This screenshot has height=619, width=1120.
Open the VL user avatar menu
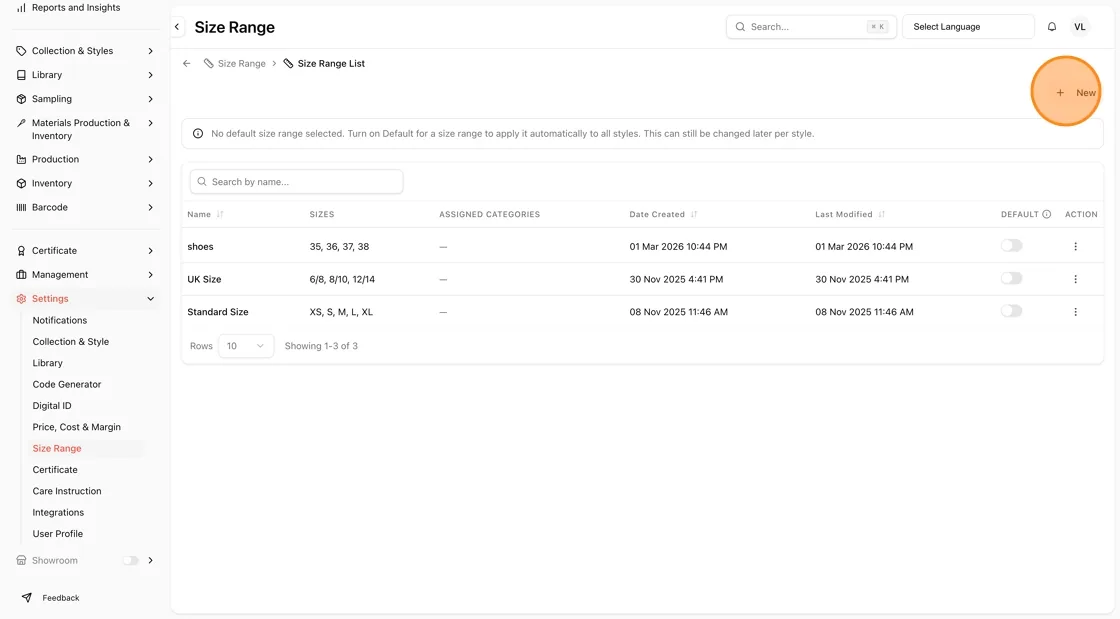(1079, 27)
